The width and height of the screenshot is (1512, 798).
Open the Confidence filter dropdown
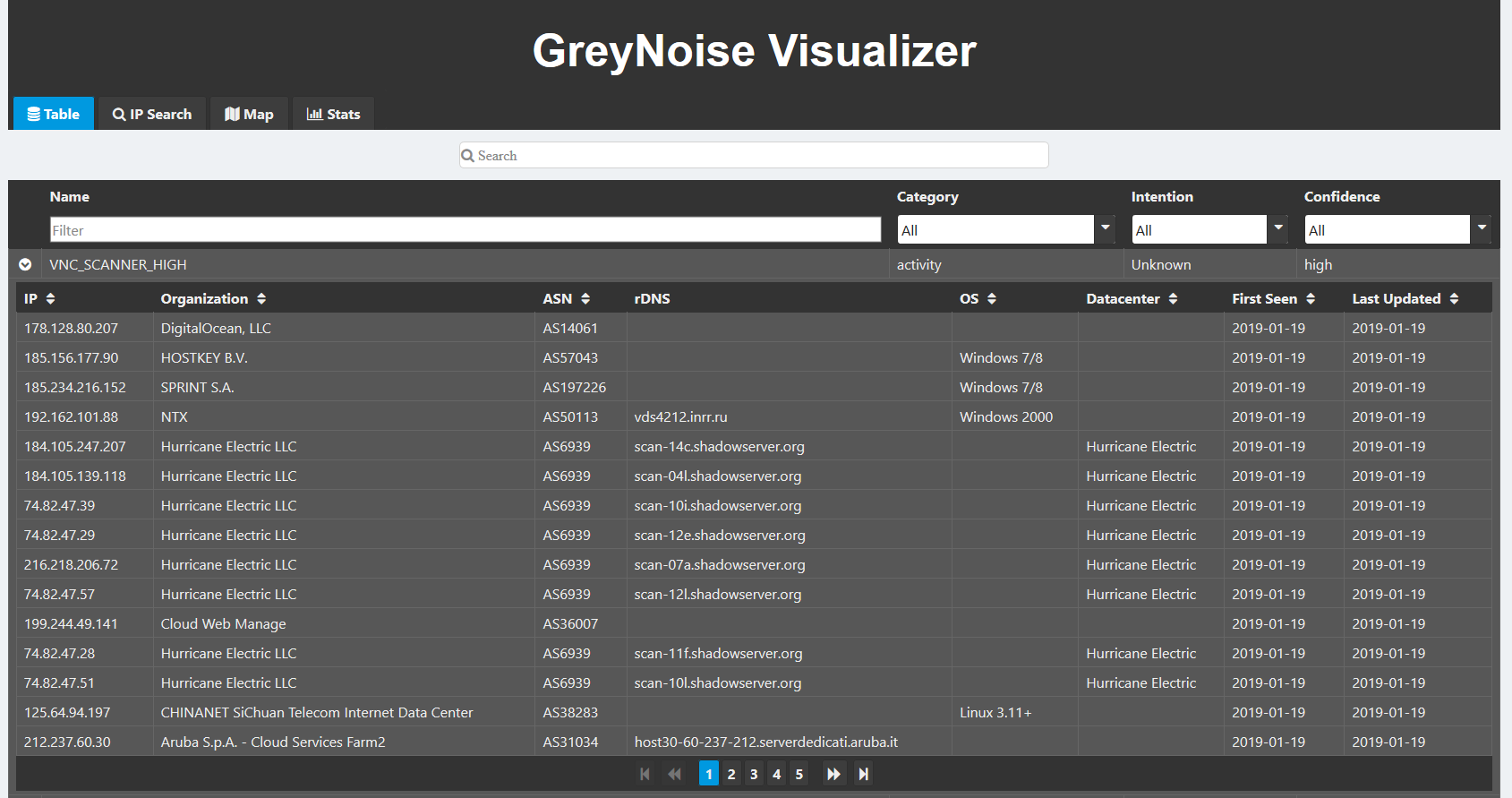[1482, 229]
